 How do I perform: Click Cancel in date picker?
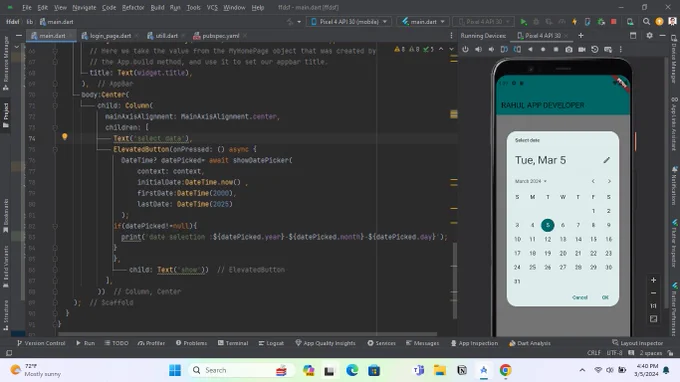tap(579, 297)
